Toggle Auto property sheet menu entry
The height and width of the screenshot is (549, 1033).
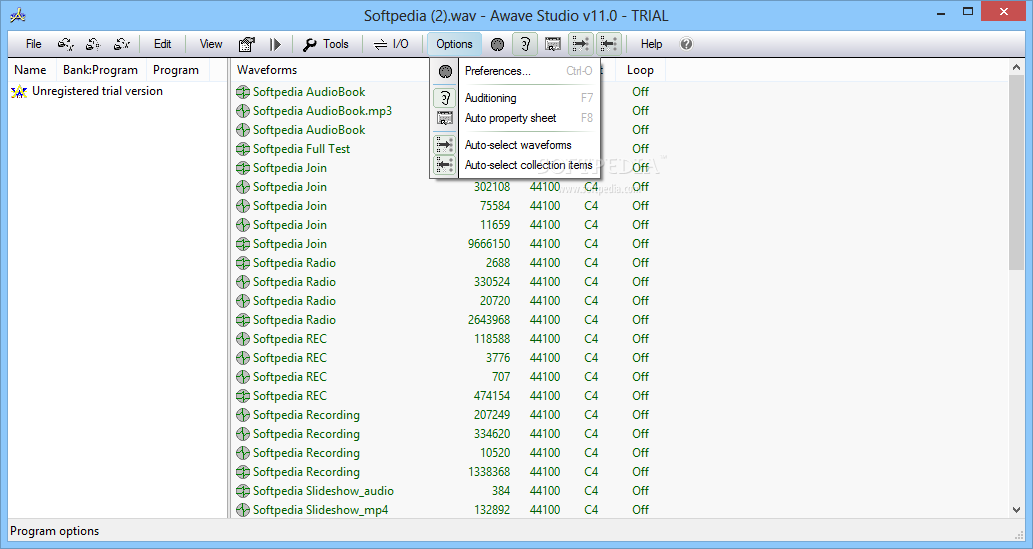click(x=515, y=118)
